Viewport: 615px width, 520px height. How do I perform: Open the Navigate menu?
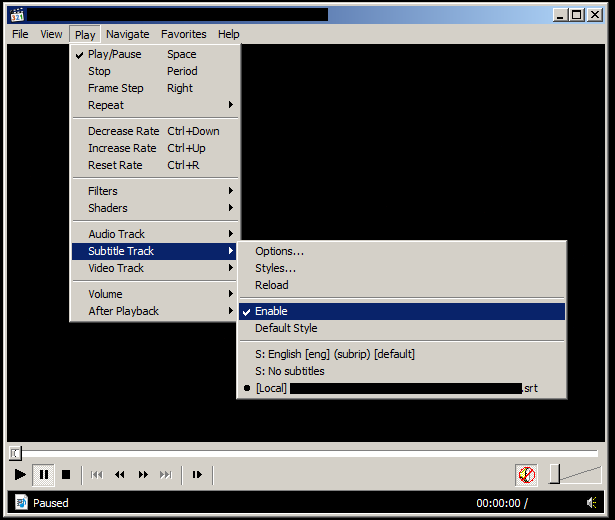point(127,34)
